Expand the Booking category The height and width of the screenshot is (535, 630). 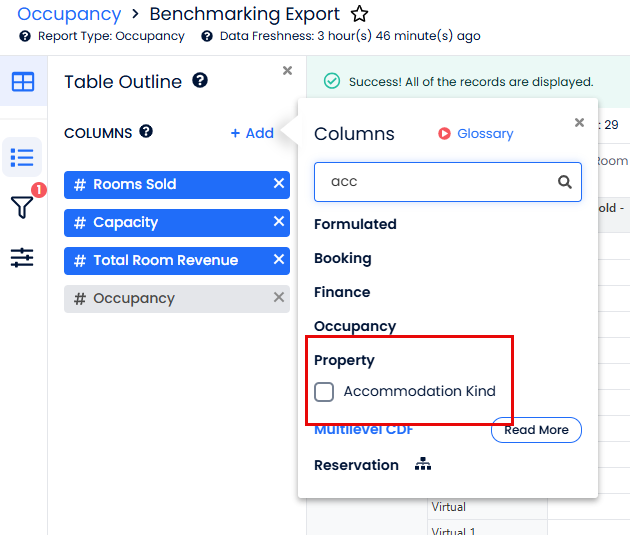click(342, 258)
